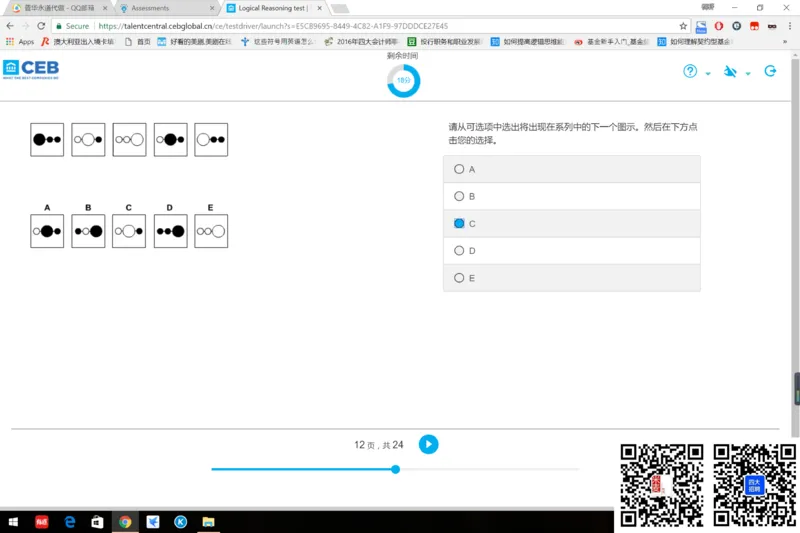800x533 pixels.
Task: Click the red square extension icon
Action: coord(754,26)
